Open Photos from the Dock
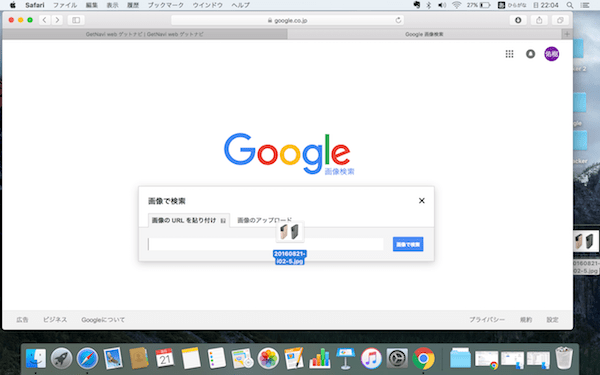The image size is (600, 375). pyautogui.click(x=268, y=359)
